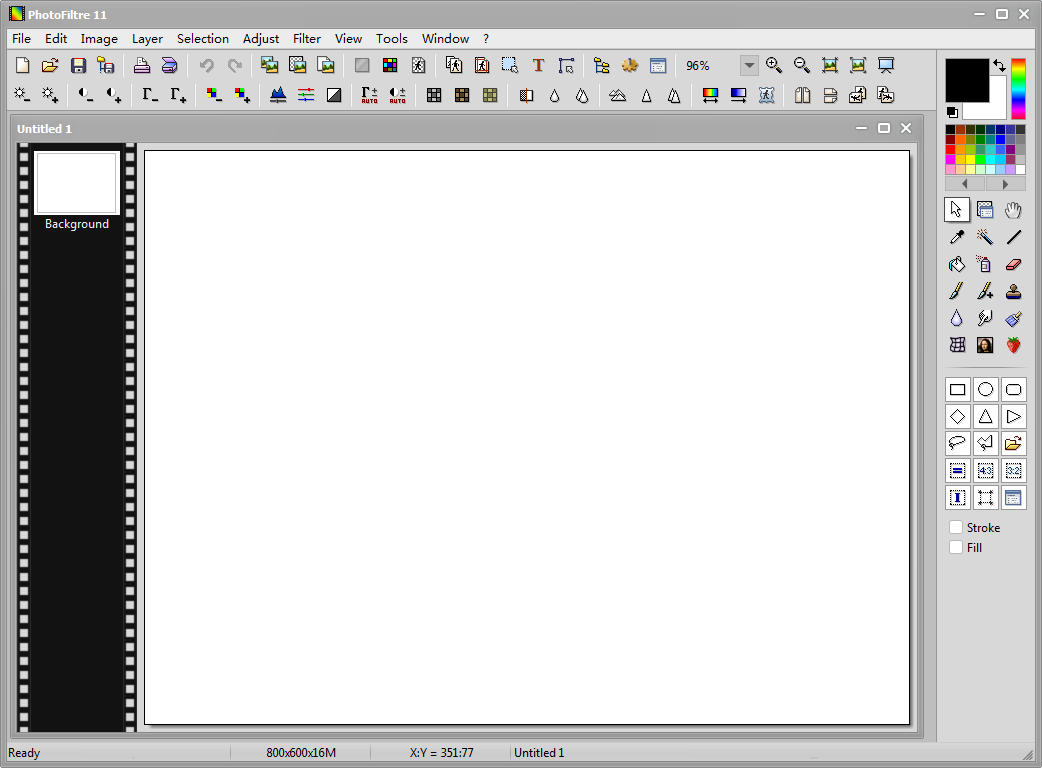Choose the triangle selection shape

pyautogui.click(x=986, y=417)
